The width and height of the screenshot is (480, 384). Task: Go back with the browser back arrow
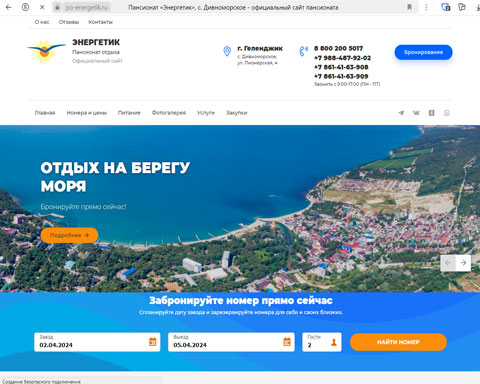pos(9,7)
